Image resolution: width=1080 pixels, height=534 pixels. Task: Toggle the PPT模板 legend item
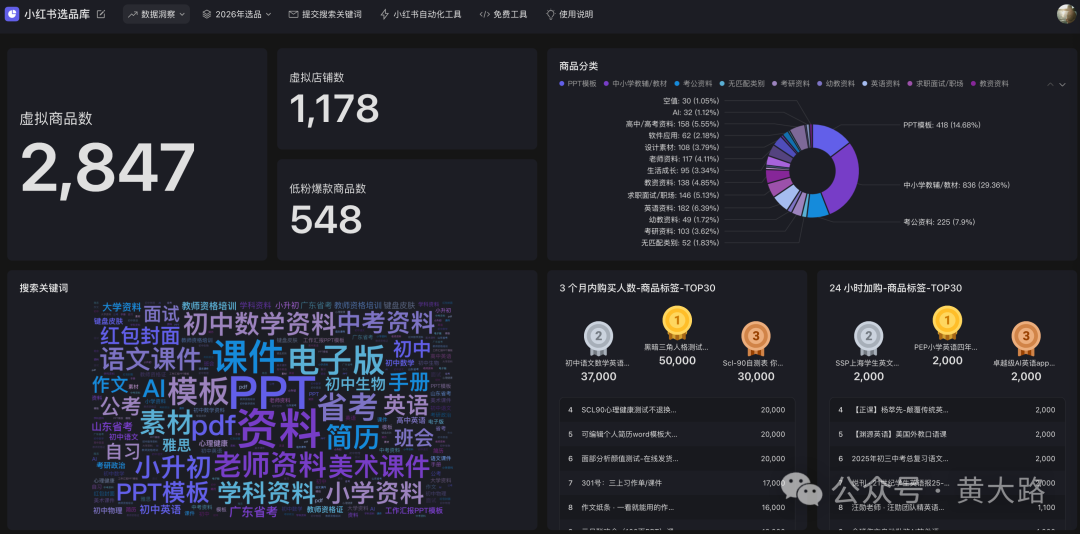point(579,83)
